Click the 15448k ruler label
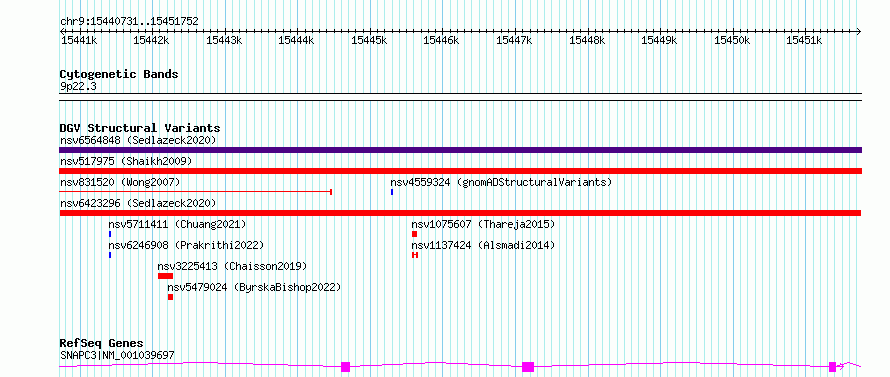890x377 pixels. pyautogui.click(x=587, y=40)
